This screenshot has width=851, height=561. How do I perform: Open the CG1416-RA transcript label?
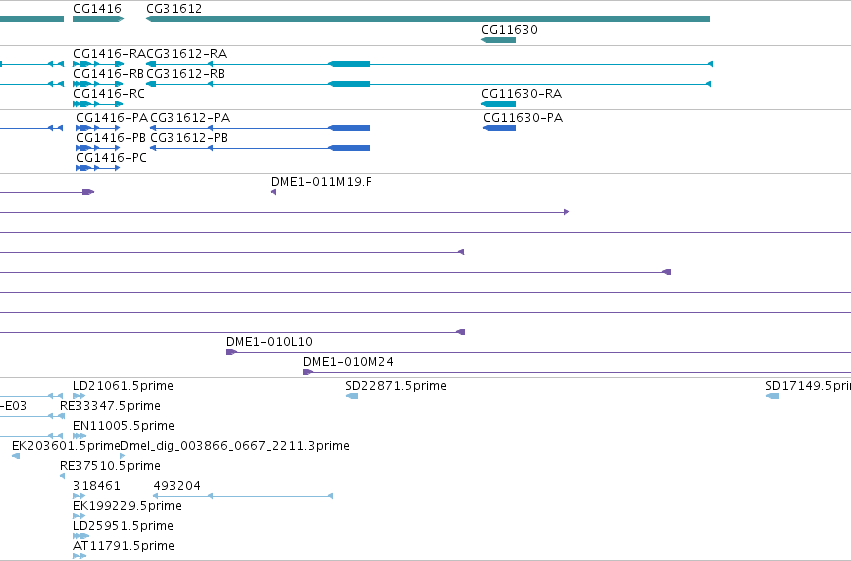coord(109,54)
